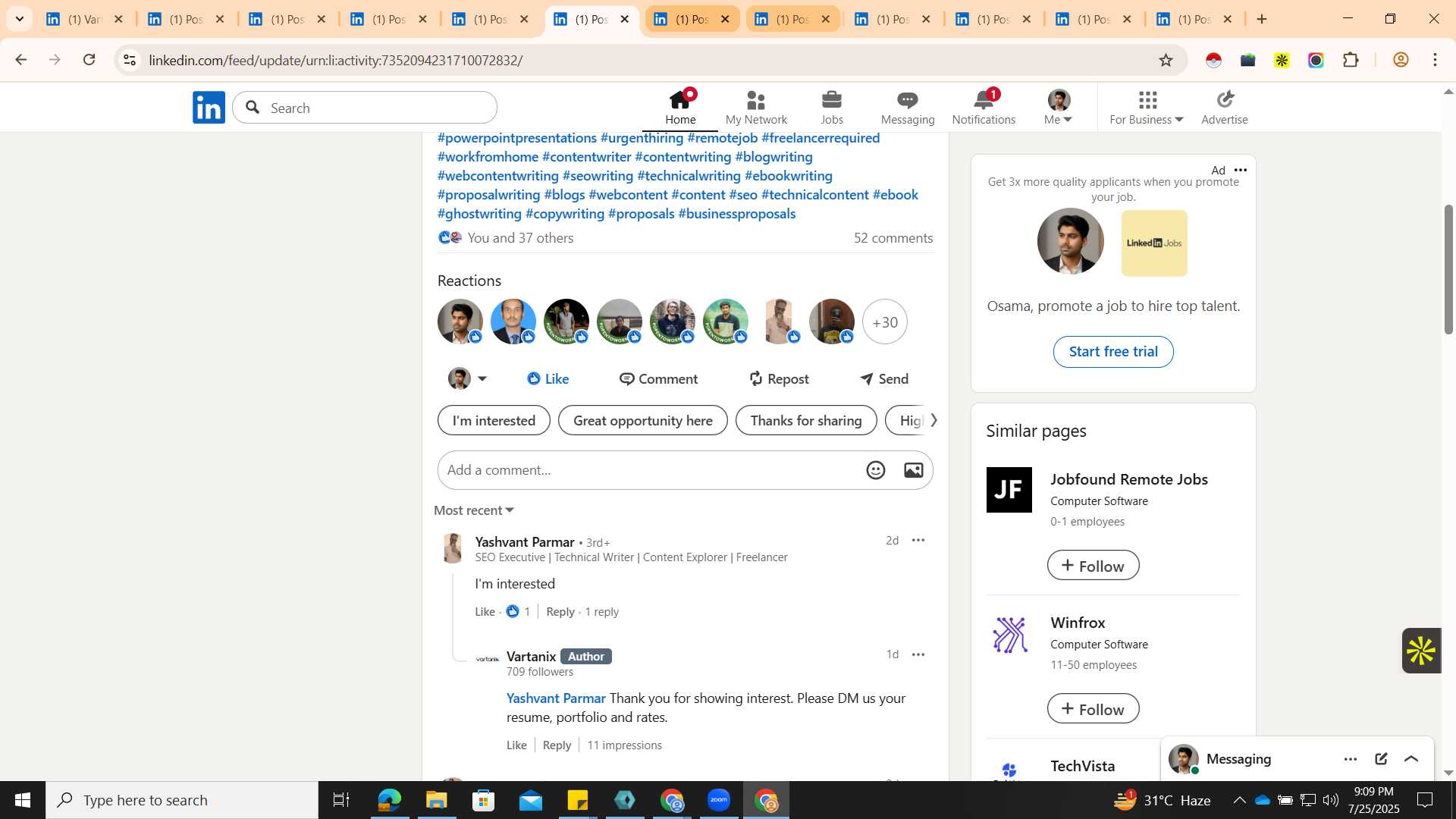1456x819 pixels.
Task: Start free trial for job promotion
Action: pyautogui.click(x=1113, y=352)
